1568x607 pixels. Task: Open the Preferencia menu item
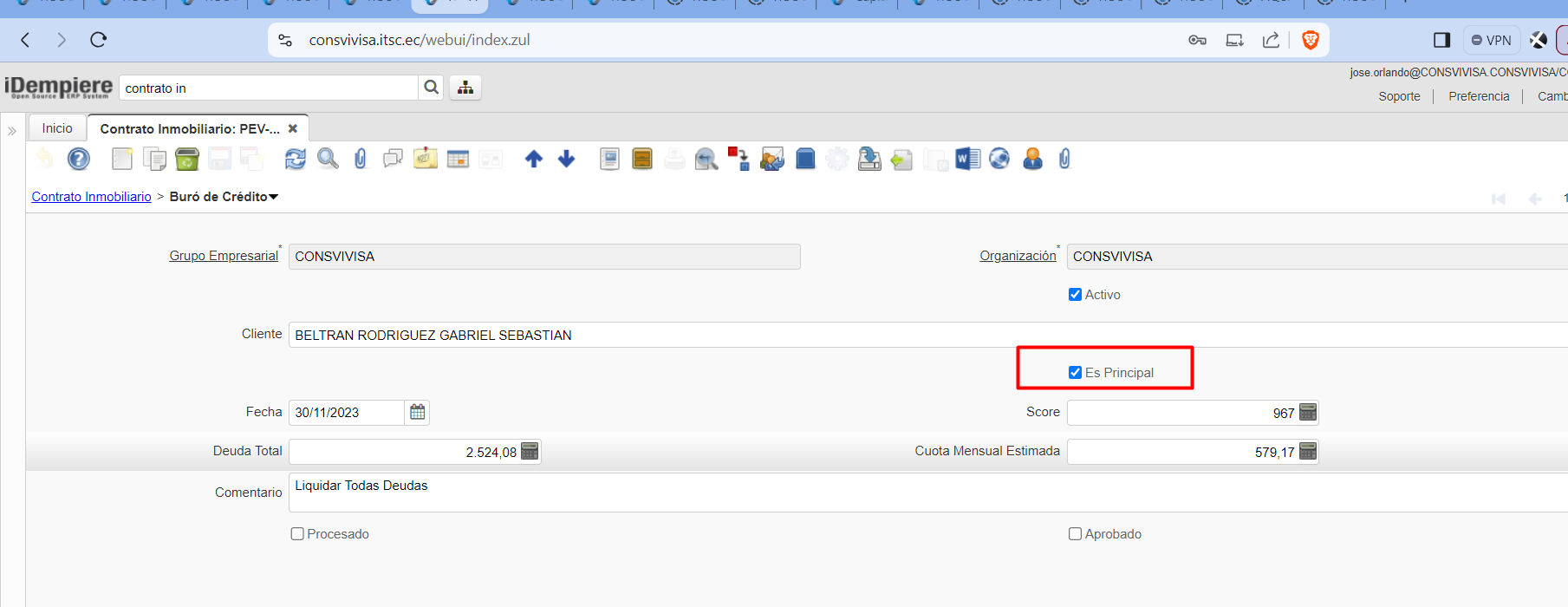(x=1479, y=96)
